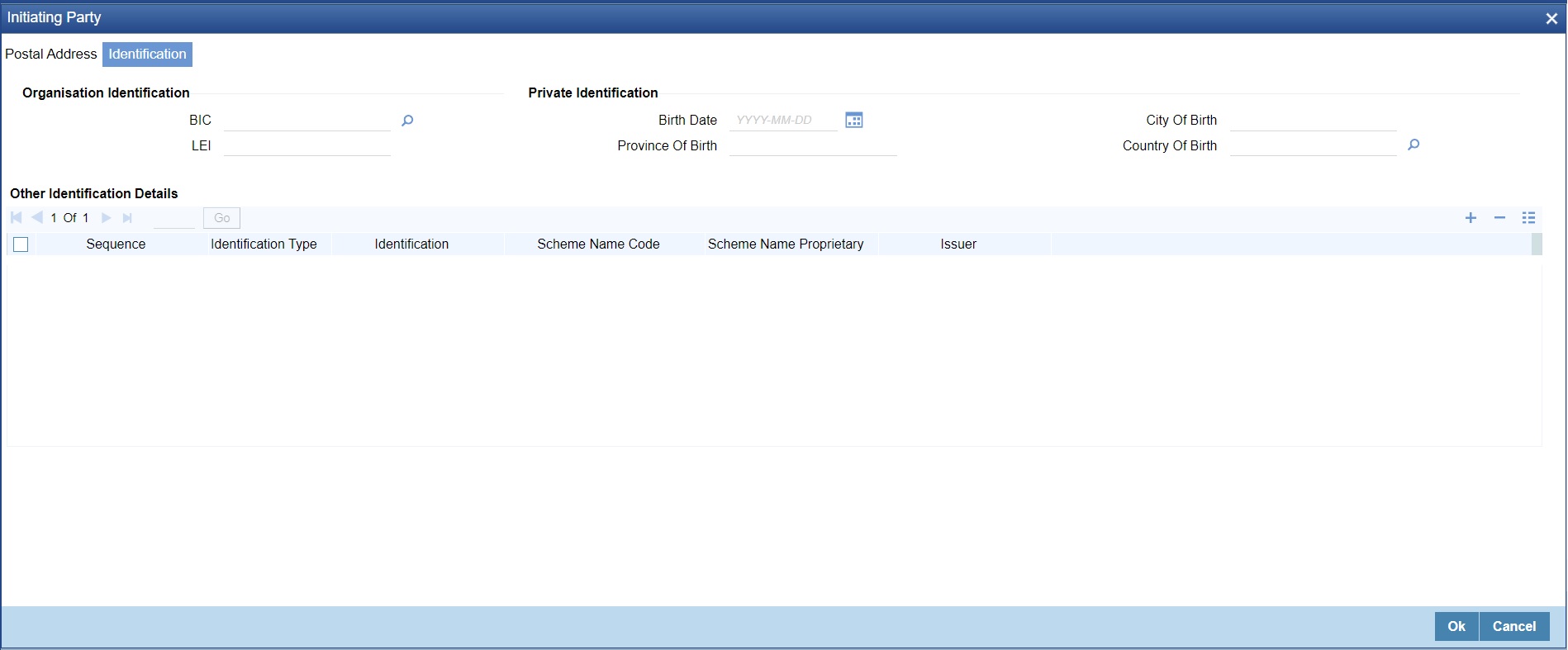Open the Birth Date calendar picker
The height and width of the screenshot is (650, 1568).
point(854,121)
